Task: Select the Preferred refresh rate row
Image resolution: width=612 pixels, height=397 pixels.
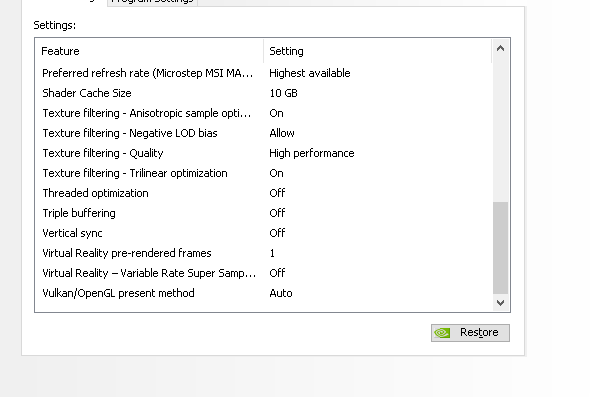Action: [263, 73]
